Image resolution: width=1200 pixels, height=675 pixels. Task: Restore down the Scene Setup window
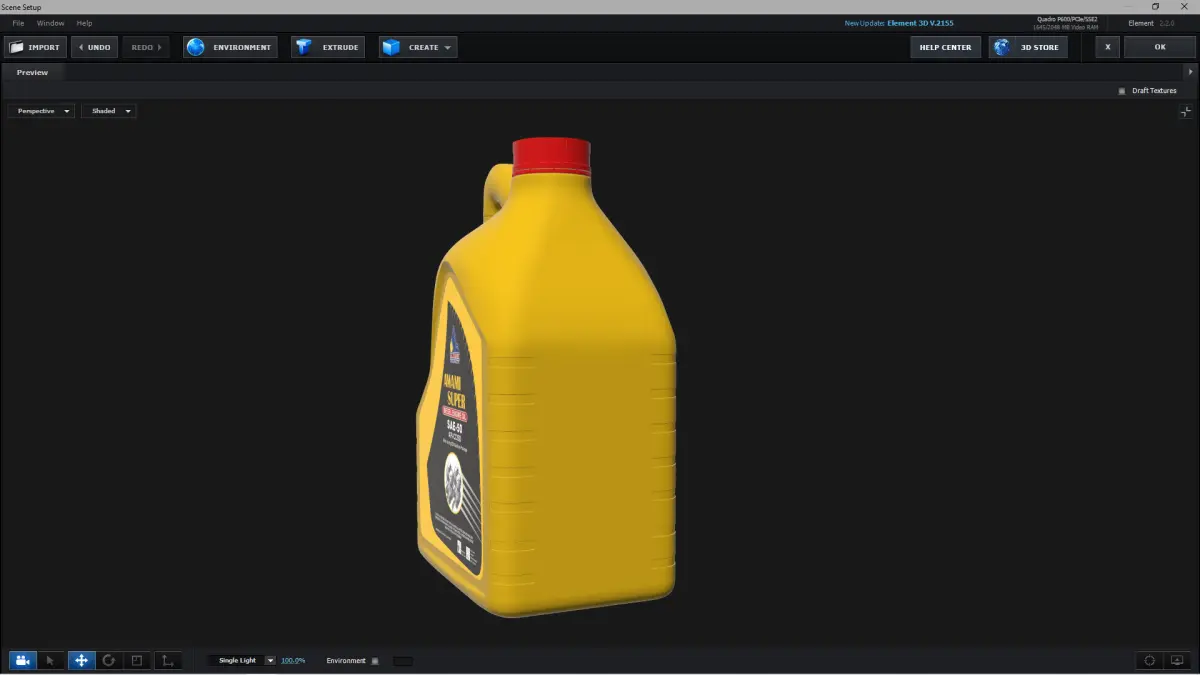click(x=1156, y=6)
